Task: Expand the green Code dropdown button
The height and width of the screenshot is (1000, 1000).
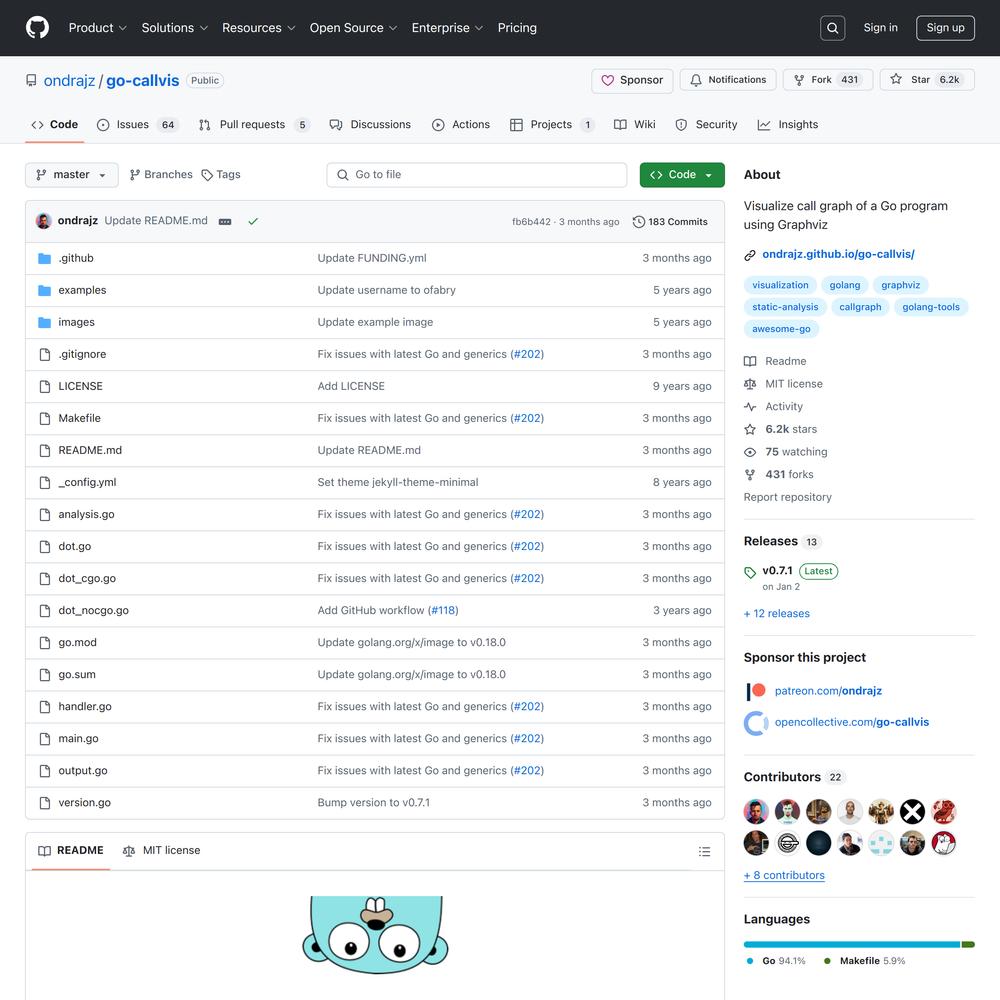Action: 682,175
